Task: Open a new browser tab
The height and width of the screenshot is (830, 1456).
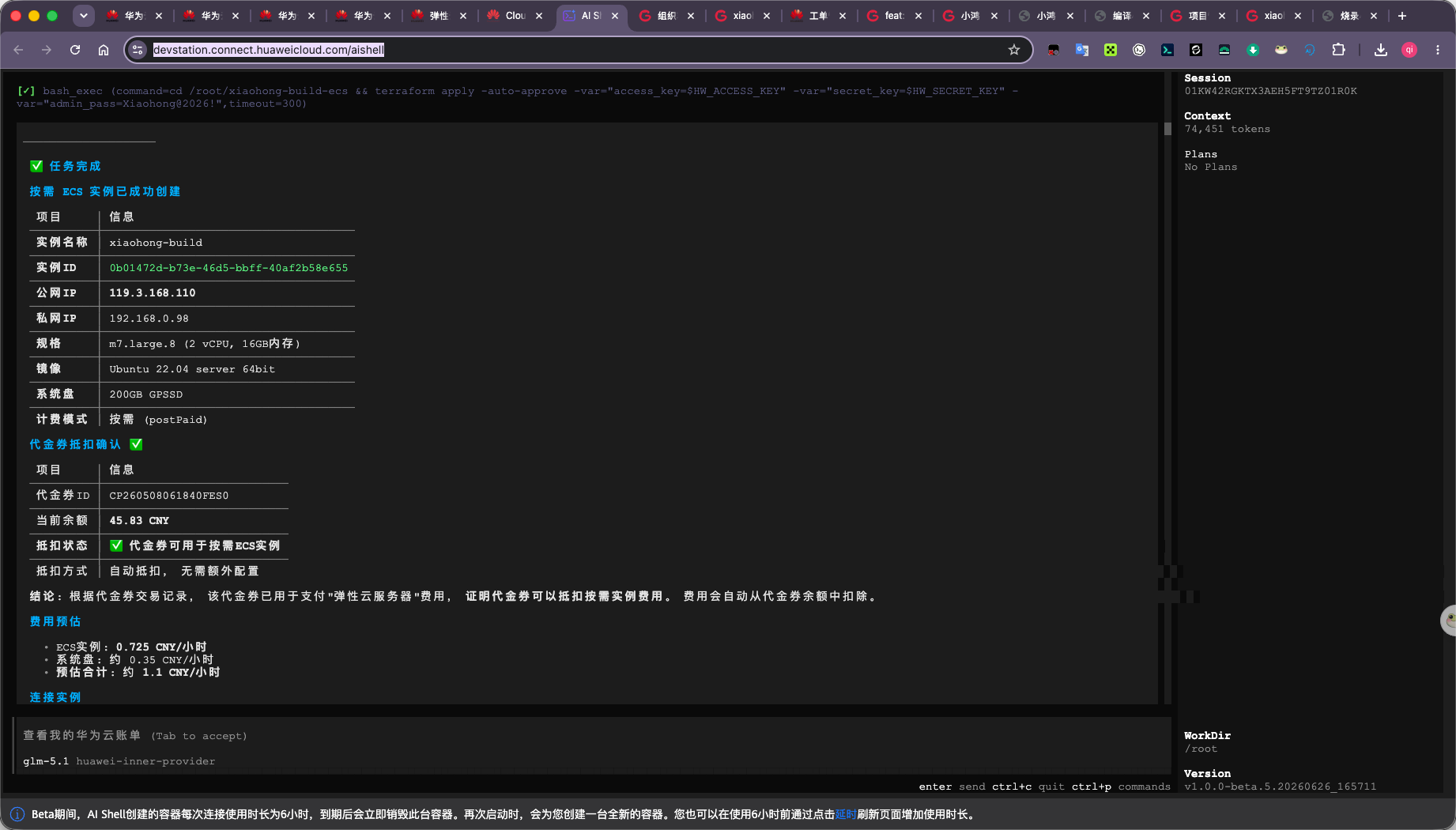Action: [x=1402, y=16]
